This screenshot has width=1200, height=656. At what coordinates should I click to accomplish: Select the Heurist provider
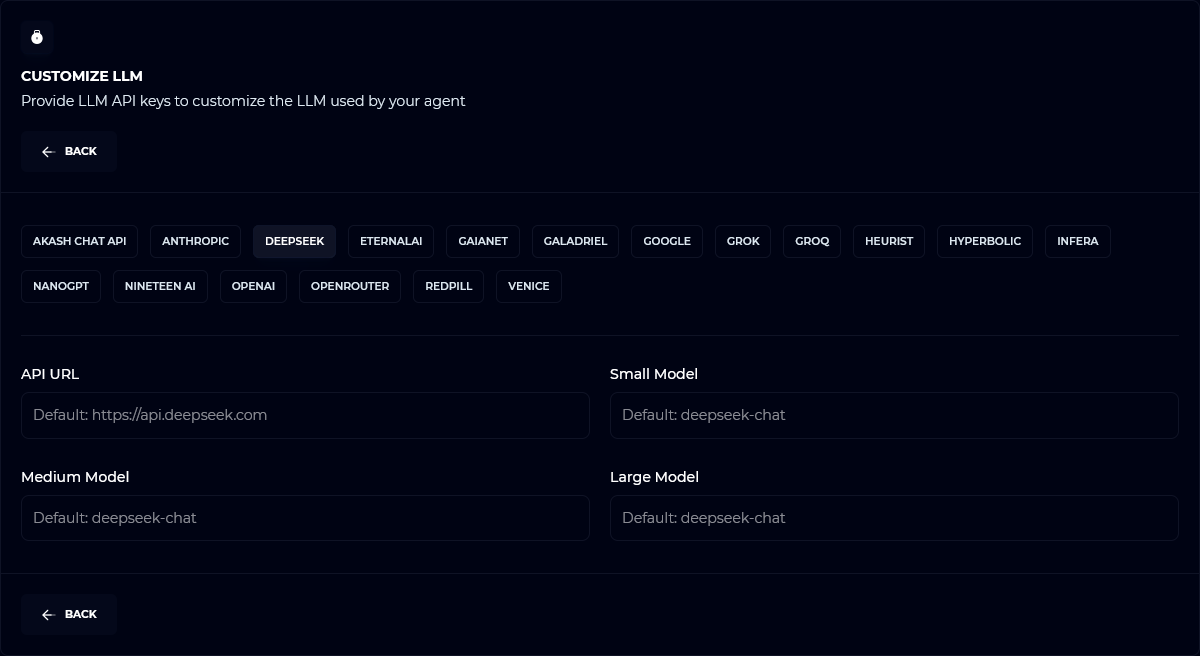[x=889, y=241]
